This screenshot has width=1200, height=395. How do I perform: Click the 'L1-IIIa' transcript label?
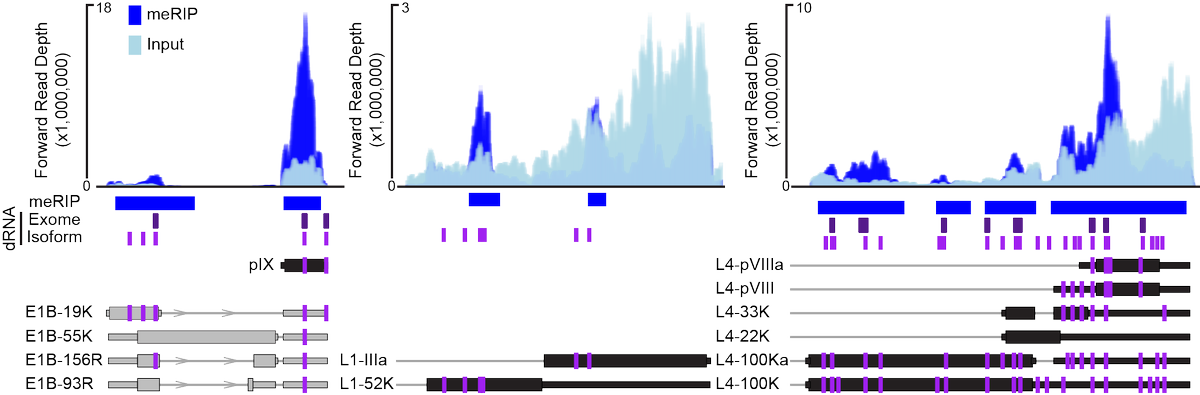(x=364, y=360)
